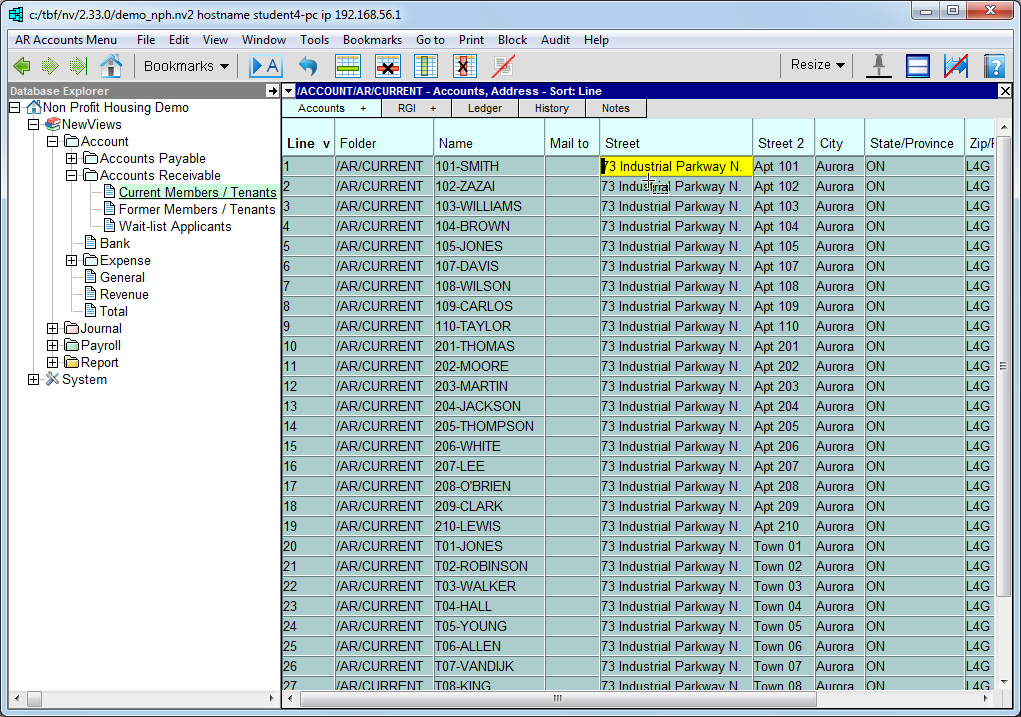
Task: Click the Name column header
Action: pyautogui.click(x=489, y=143)
